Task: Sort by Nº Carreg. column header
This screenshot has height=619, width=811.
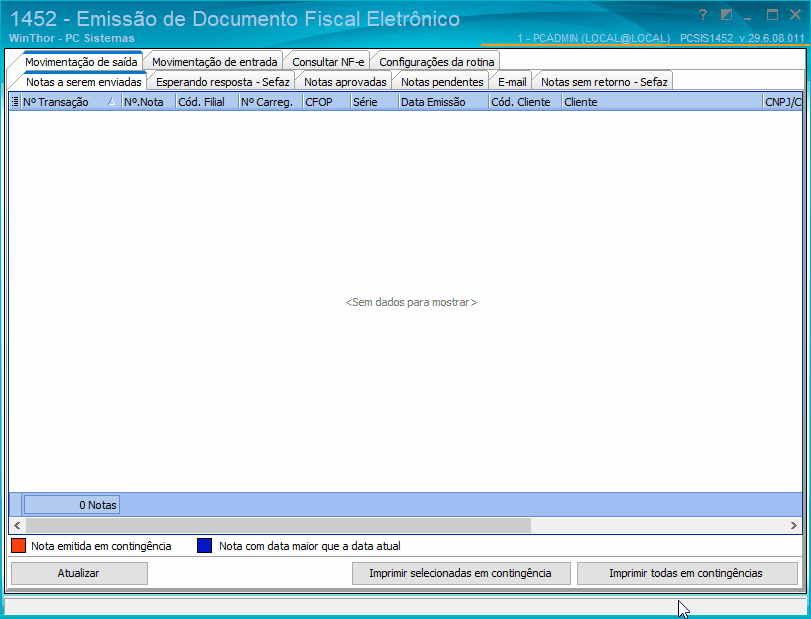Action: pos(271,102)
